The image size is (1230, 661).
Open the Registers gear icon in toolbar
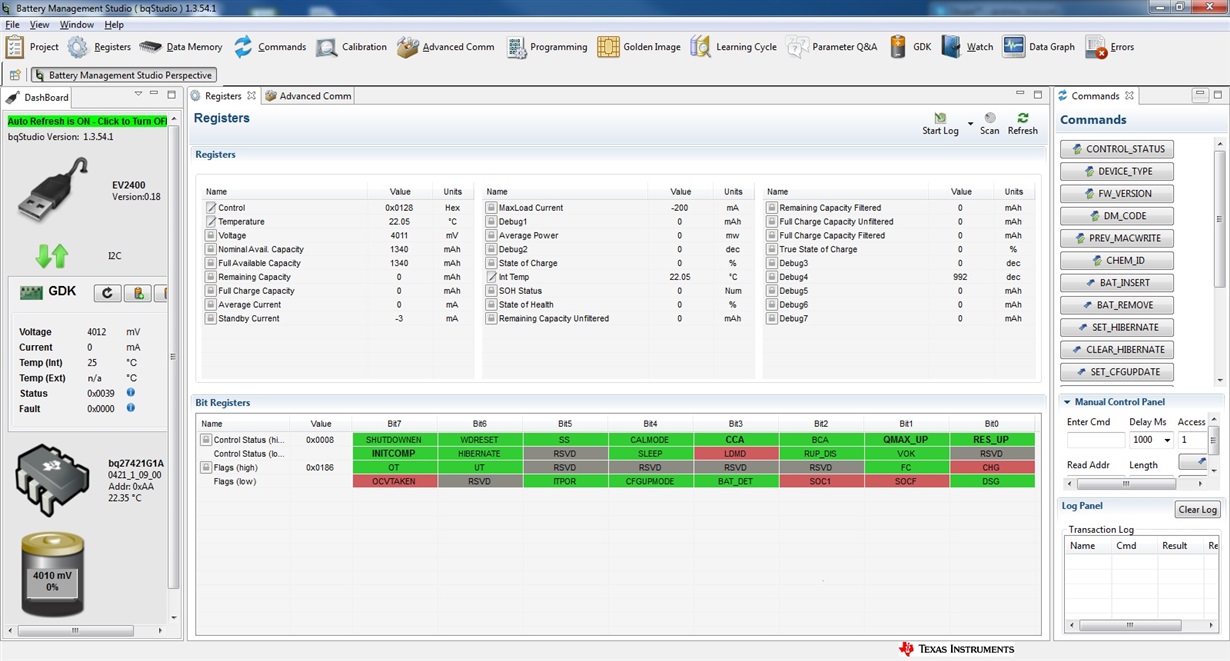(78, 47)
